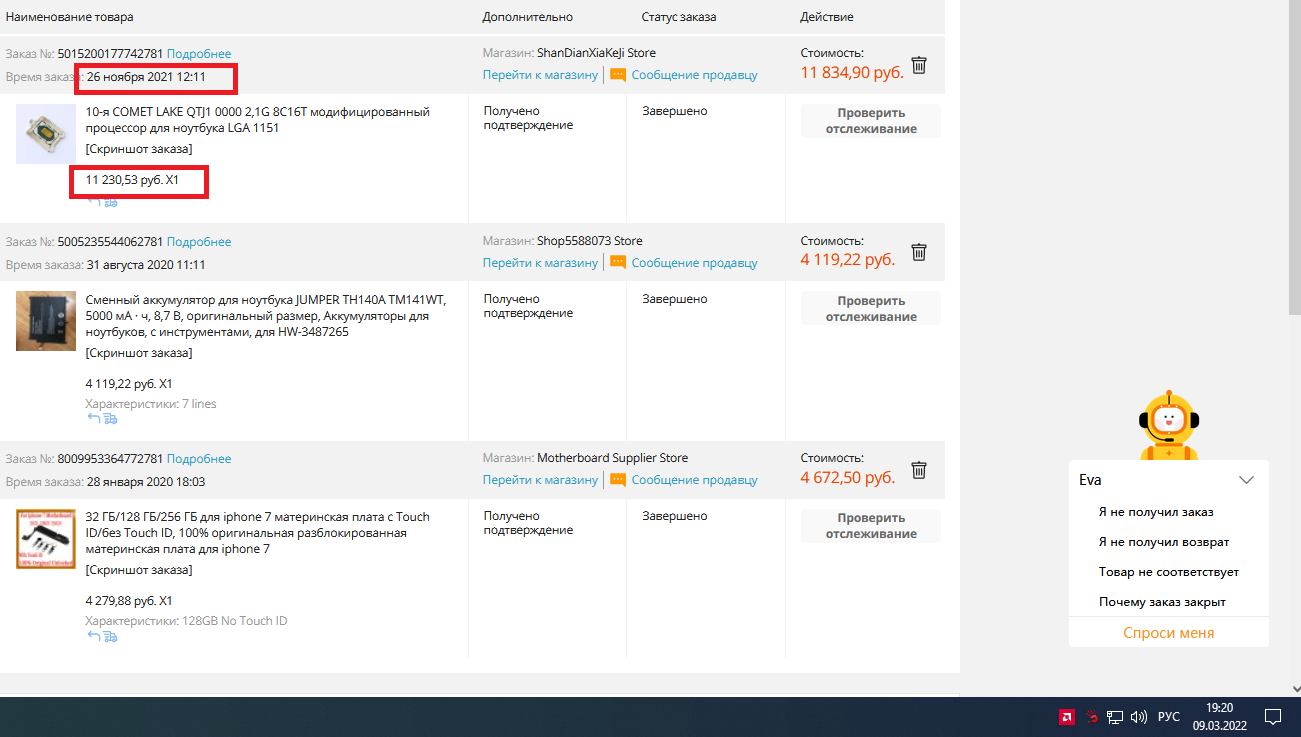Viewport: 1301px width, 737px height.
Task: Open details for order 5015200177742781
Action: 199,54
